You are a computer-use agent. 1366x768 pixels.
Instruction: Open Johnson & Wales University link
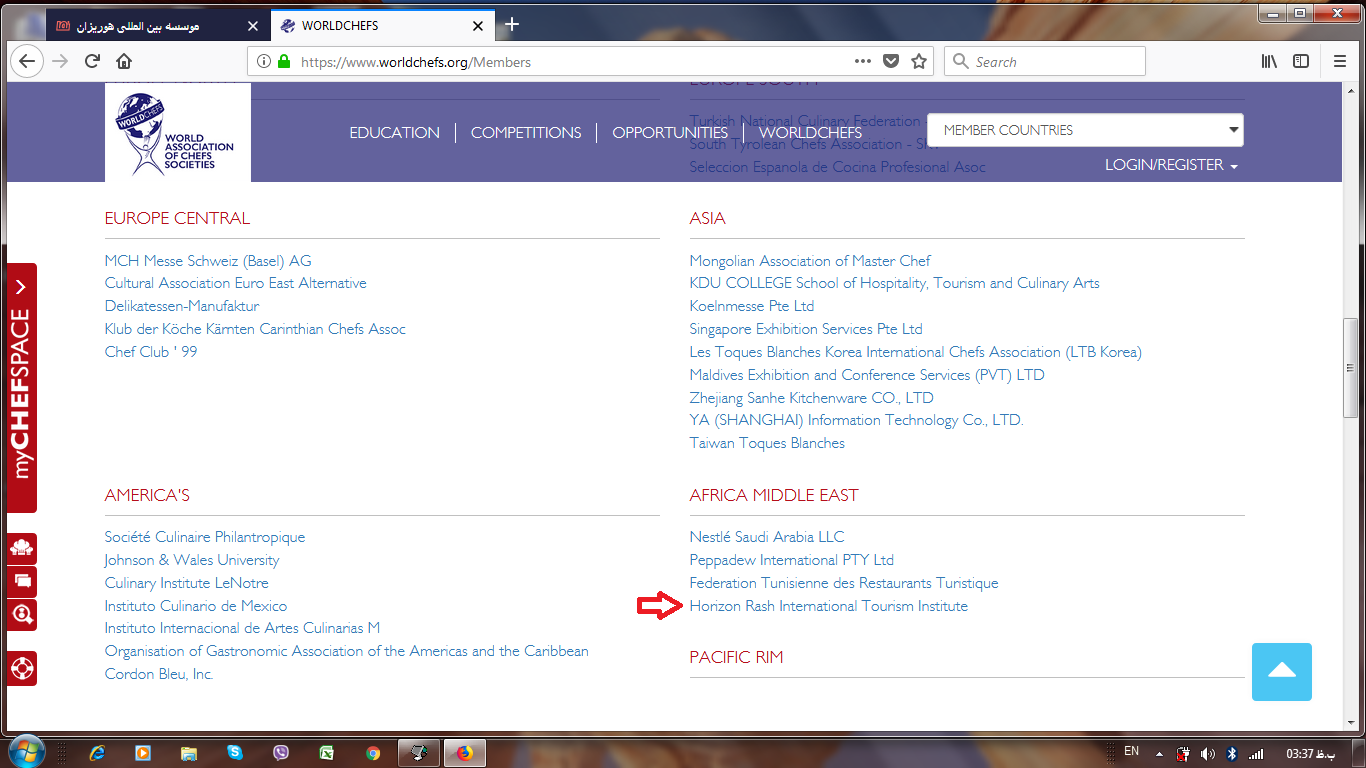point(192,560)
